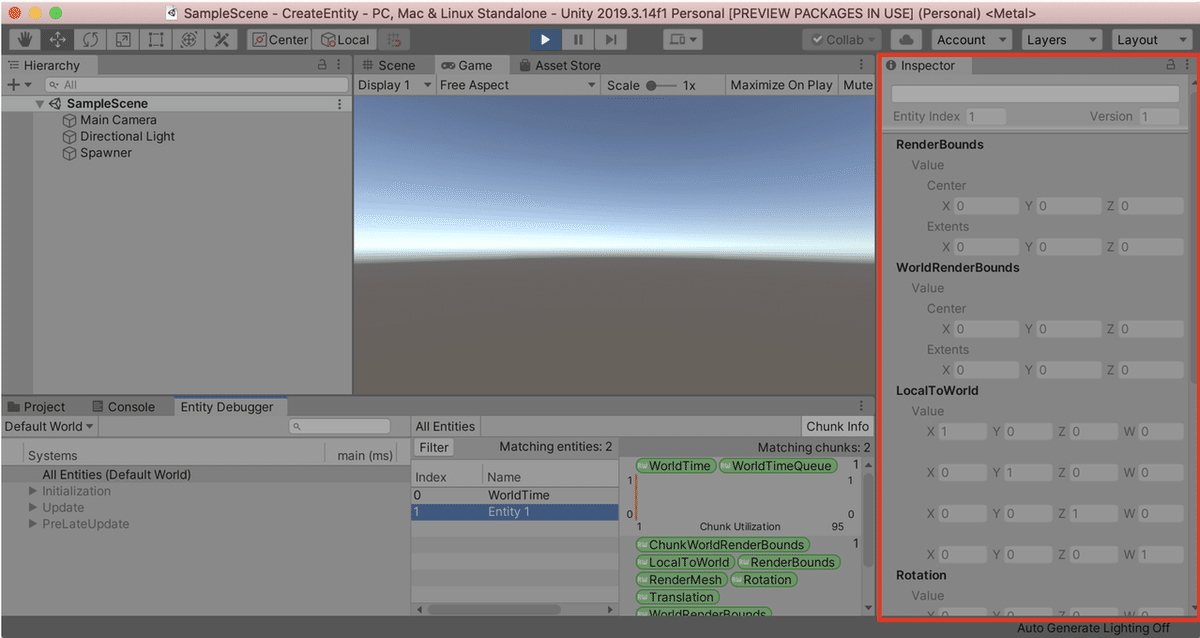
Task: Switch to the Game tab
Action: tap(467, 65)
